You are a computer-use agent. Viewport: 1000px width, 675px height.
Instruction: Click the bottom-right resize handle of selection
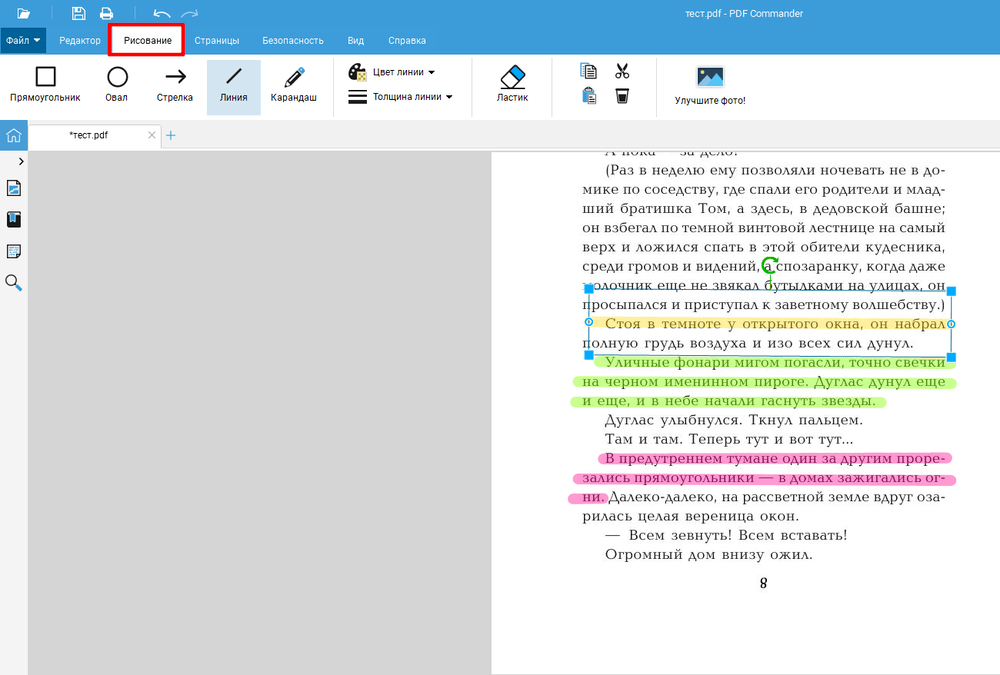point(951,357)
